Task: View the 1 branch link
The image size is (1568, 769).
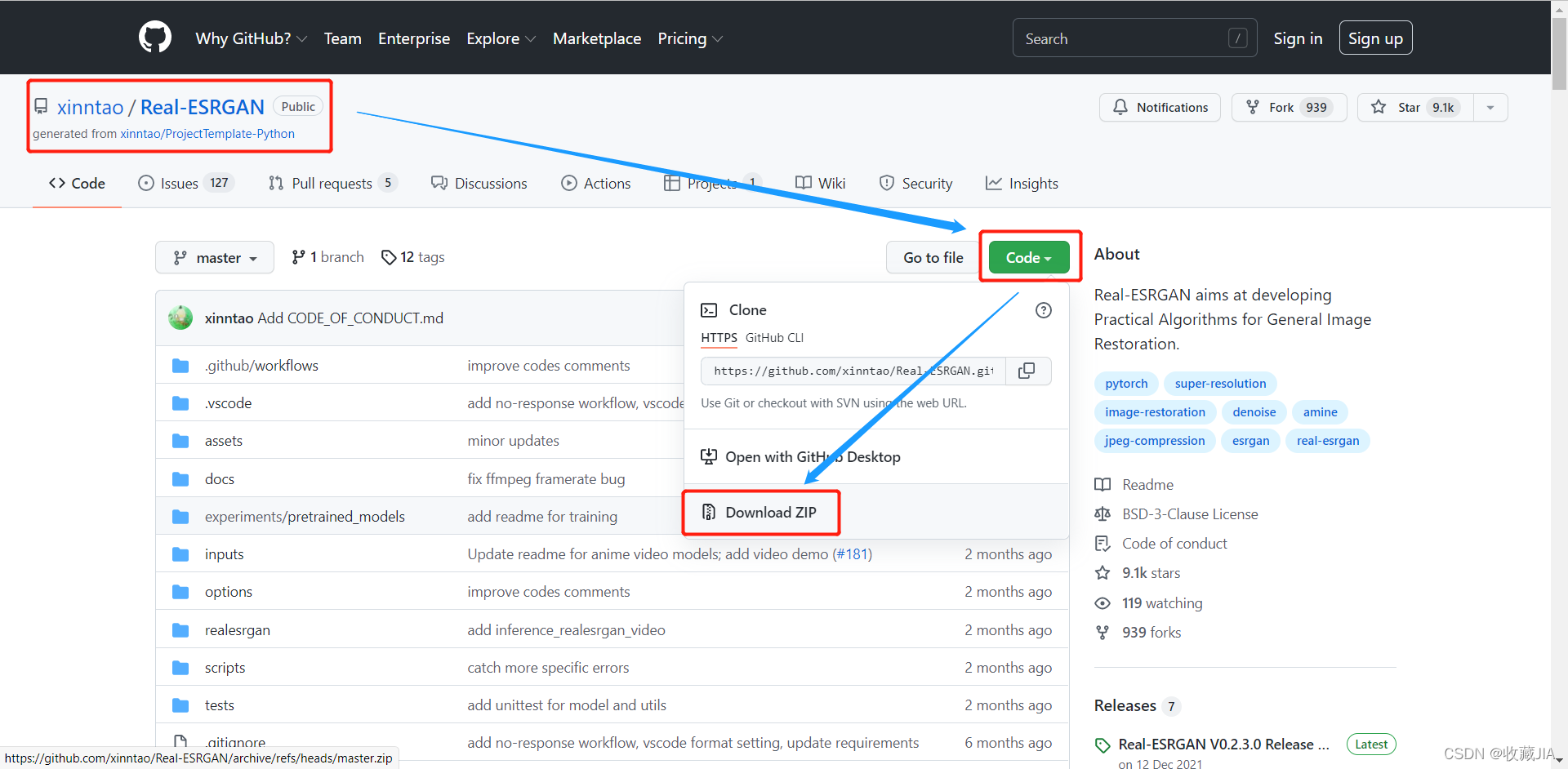Action: [327, 257]
